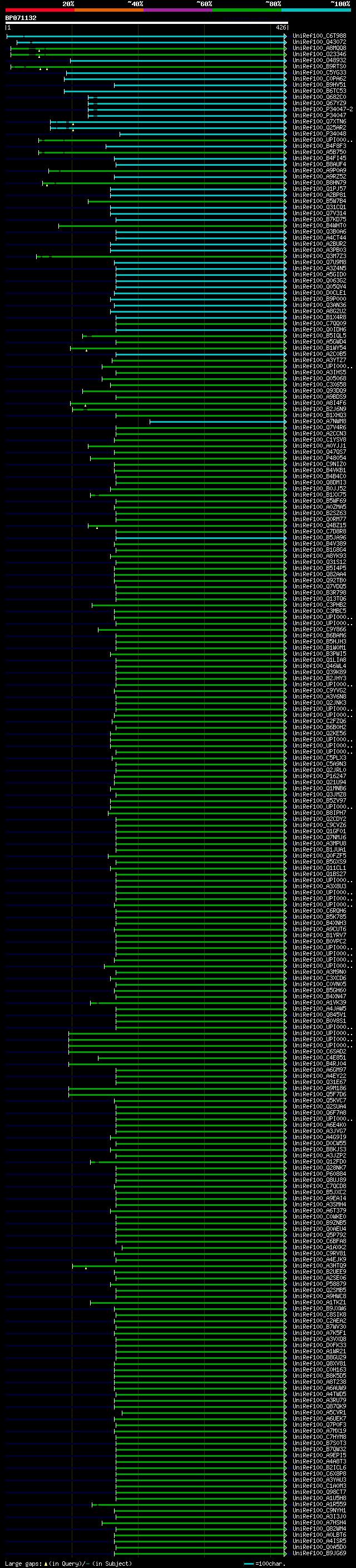
Task: Click the UniRef100_P48054 label
Action: 319,458
